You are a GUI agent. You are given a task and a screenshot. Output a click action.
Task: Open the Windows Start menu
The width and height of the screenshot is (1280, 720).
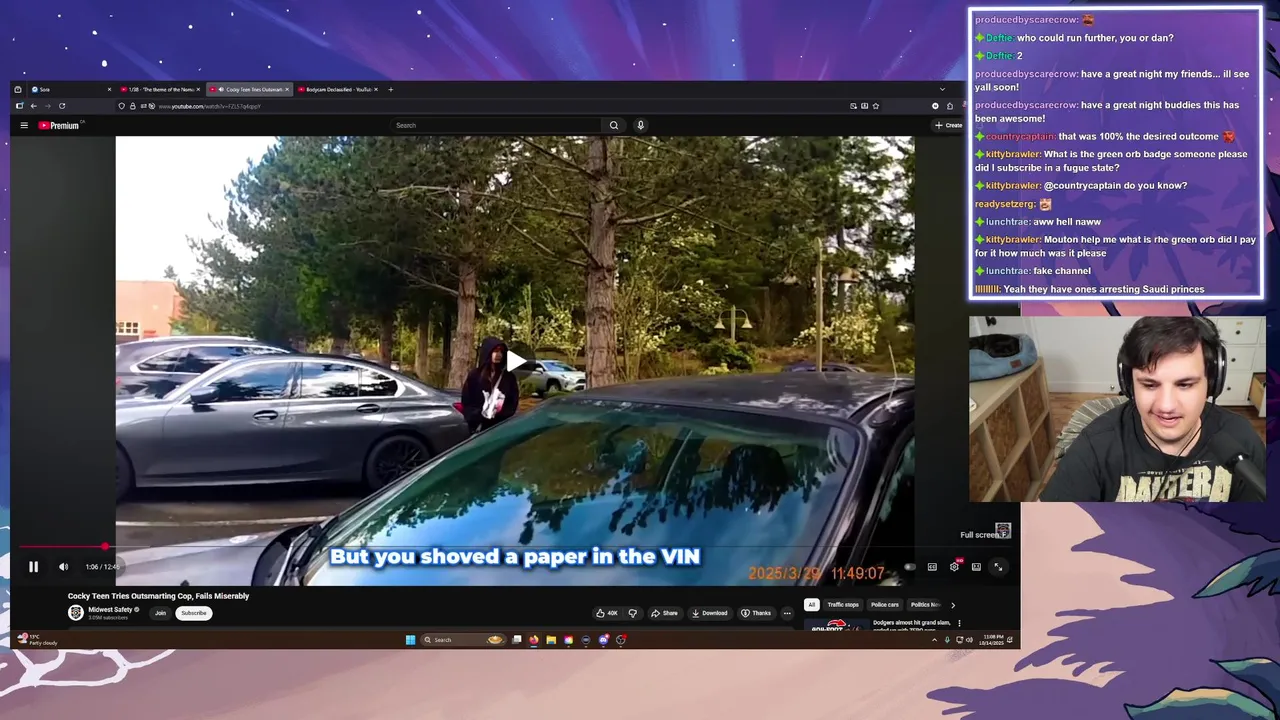pyautogui.click(x=410, y=640)
